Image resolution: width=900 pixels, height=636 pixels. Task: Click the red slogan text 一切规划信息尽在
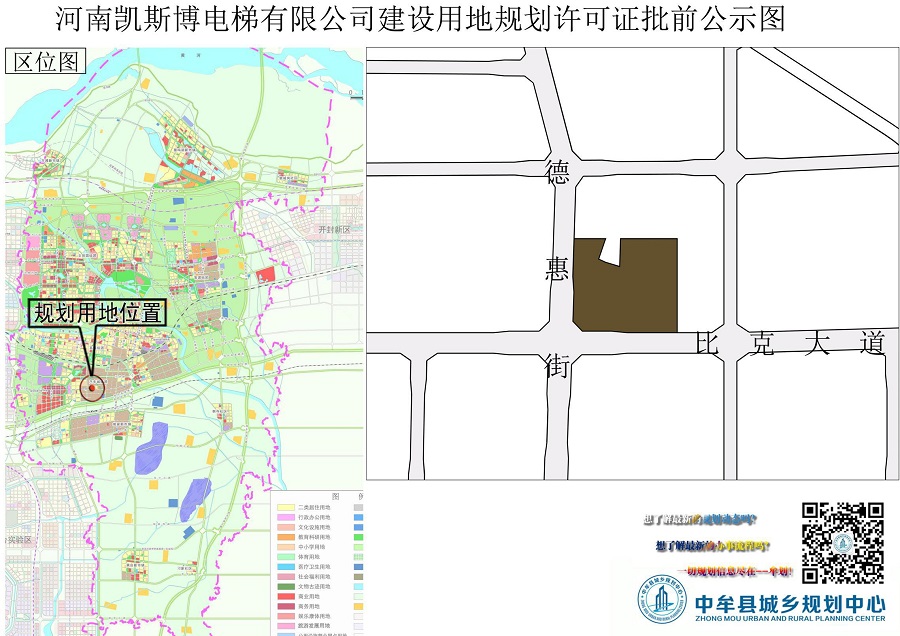(x=738, y=571)
